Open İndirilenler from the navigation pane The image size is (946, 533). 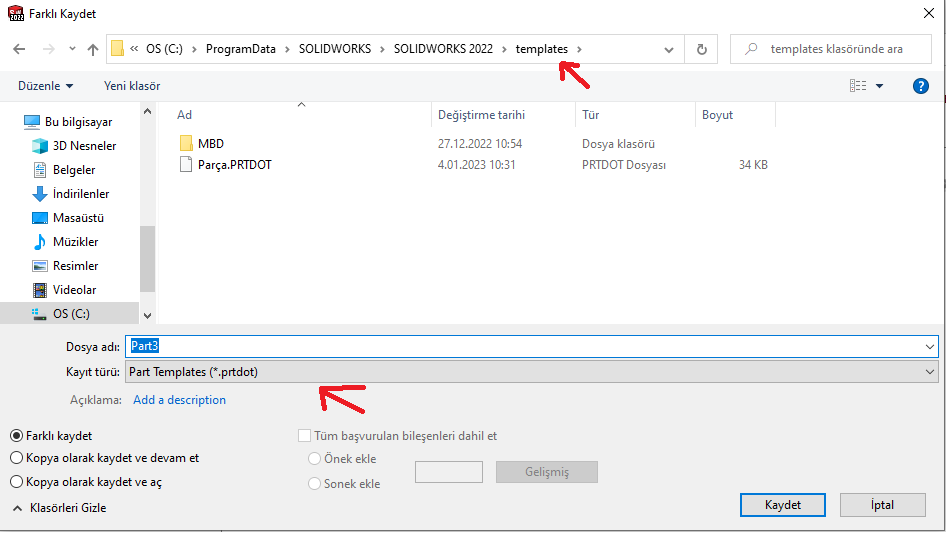point(80,194)
